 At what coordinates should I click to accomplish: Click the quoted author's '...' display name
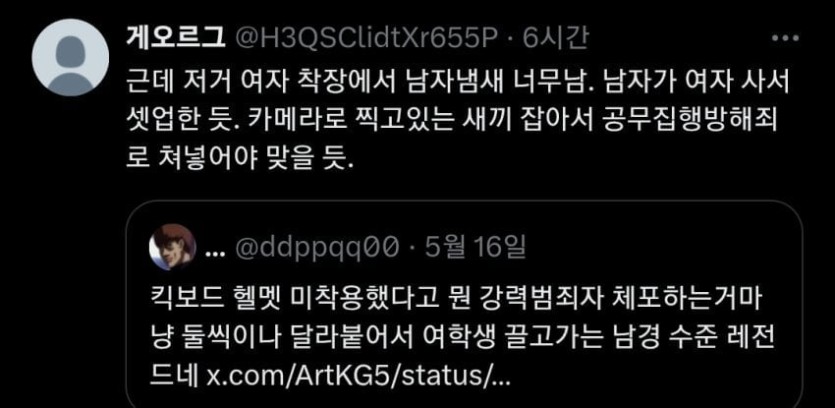[x=215, y=252]
